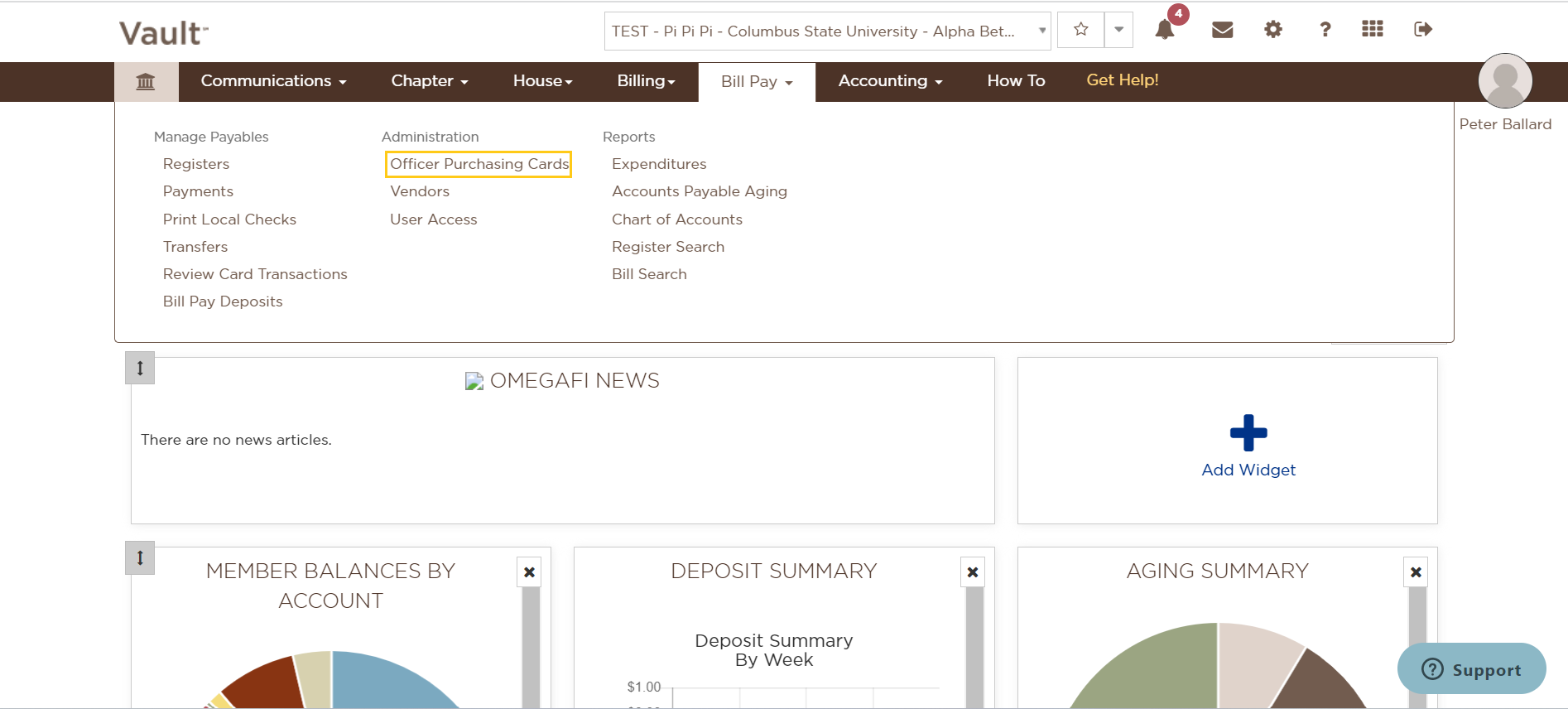Close the Member Balances by Account widget
The height and width of the screenshot is (709, 1568).
pos(530,572)
